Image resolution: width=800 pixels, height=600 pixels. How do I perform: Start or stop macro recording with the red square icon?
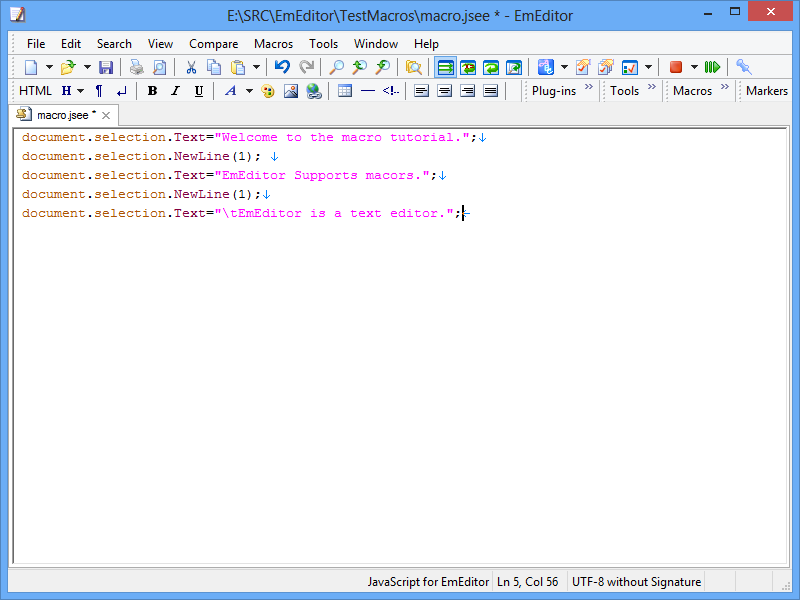click(676, 67)
